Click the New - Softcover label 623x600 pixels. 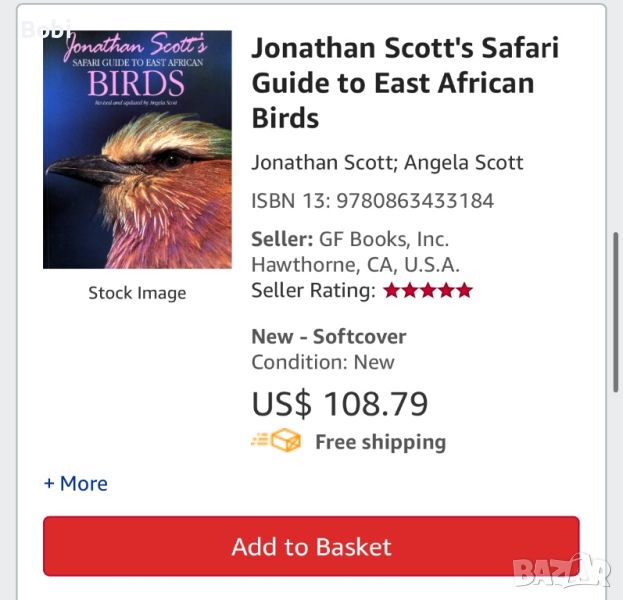329,336
